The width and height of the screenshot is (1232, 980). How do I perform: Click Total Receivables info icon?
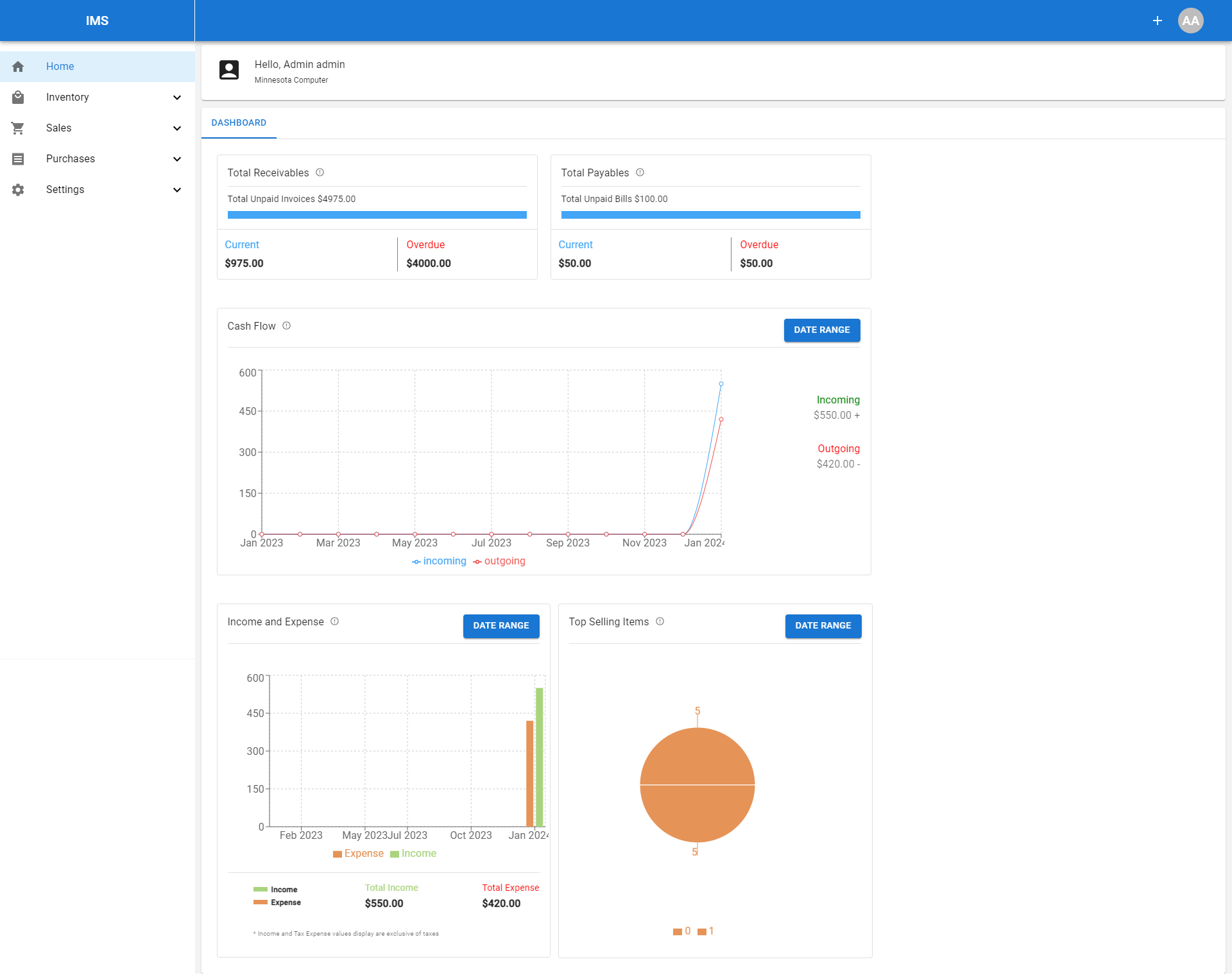click(320, 173)
